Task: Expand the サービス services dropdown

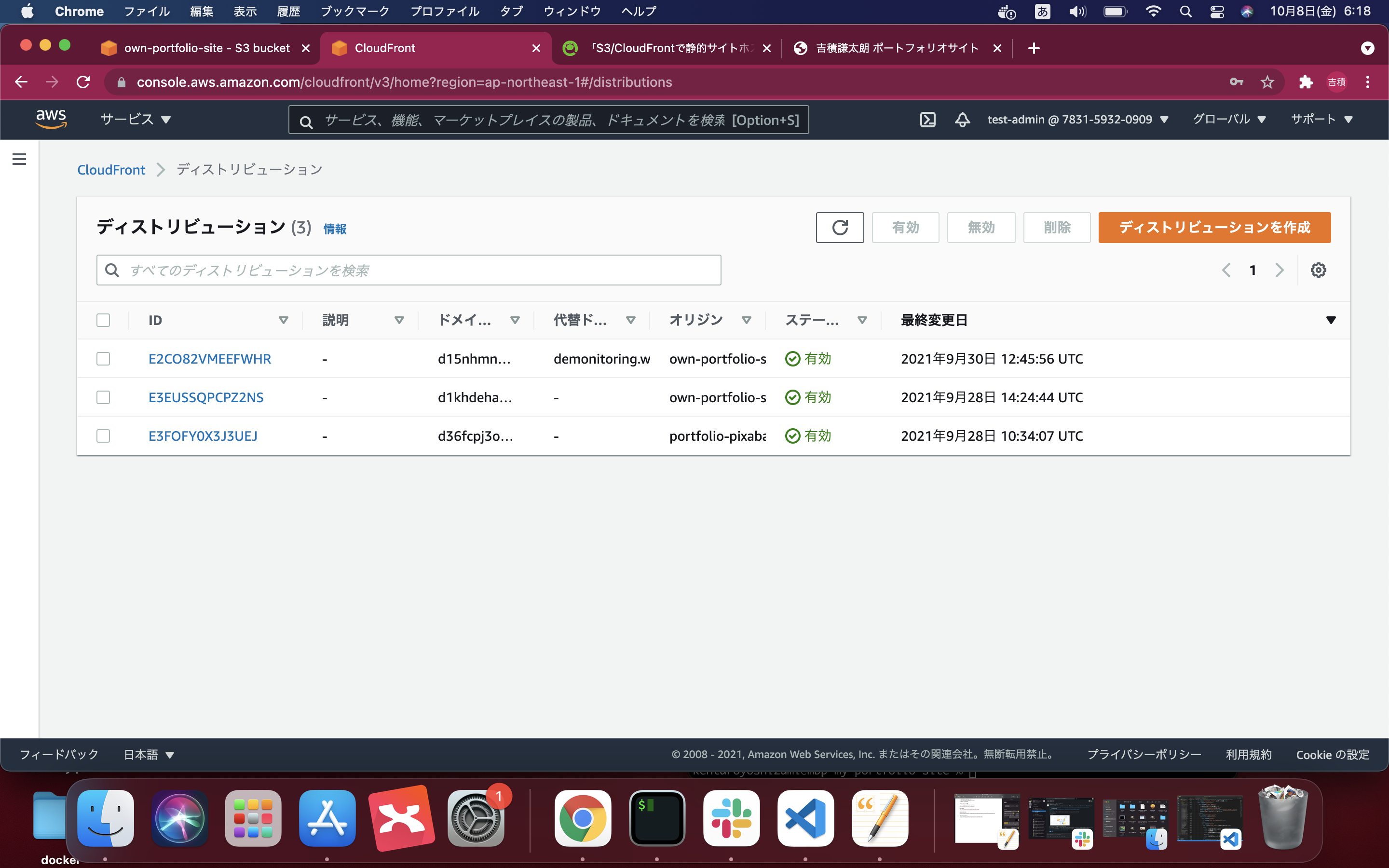Action: (136, 120)
